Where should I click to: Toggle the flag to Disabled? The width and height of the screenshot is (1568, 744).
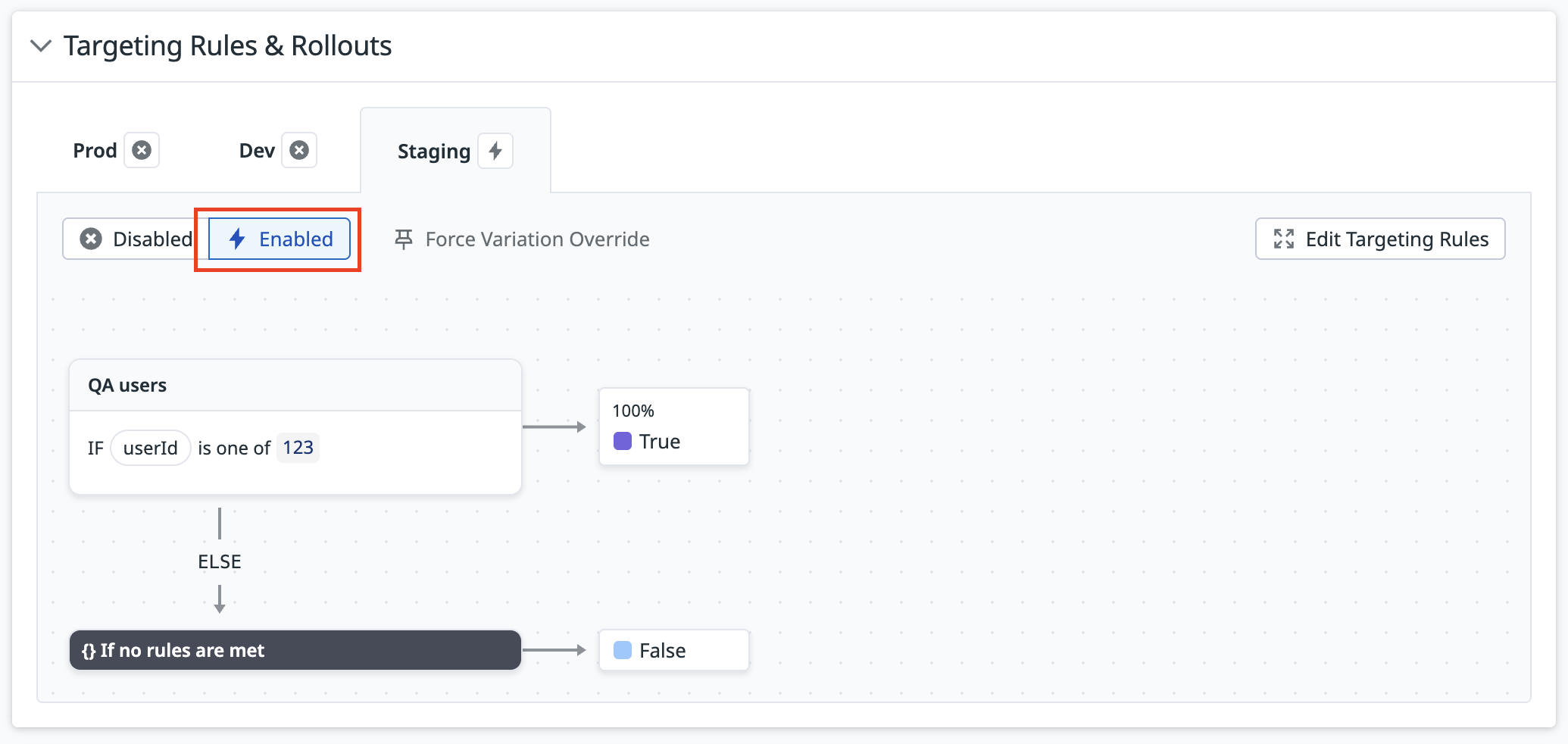coord(136,239)
